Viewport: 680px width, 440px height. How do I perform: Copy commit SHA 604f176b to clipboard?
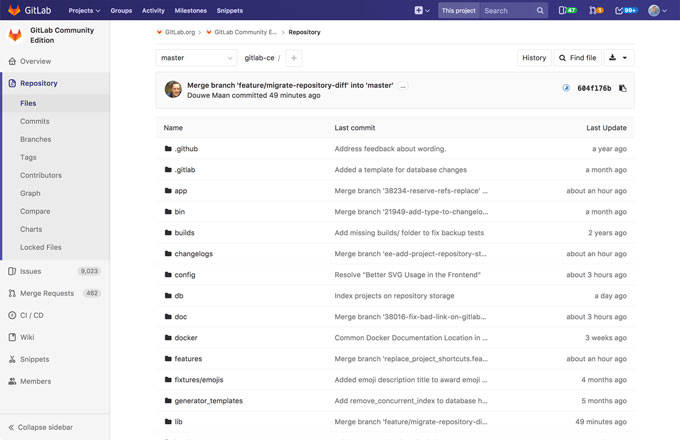pyautogui.click(x=623, y=88)
